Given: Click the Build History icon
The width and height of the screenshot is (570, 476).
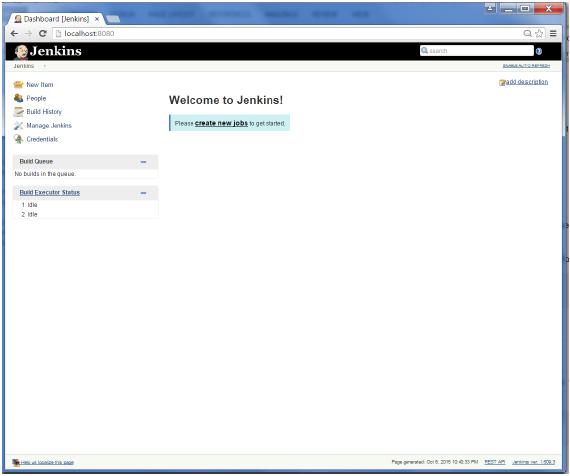Looking at the screenshot, I should coord(18,112).
